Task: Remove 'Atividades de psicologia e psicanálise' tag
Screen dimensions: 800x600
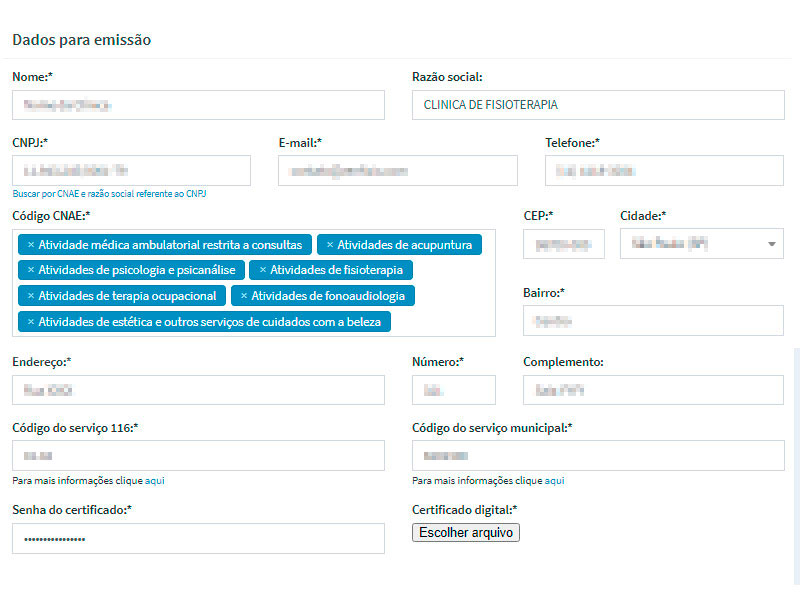Action: pyautogui.click(x=30, y=270)
